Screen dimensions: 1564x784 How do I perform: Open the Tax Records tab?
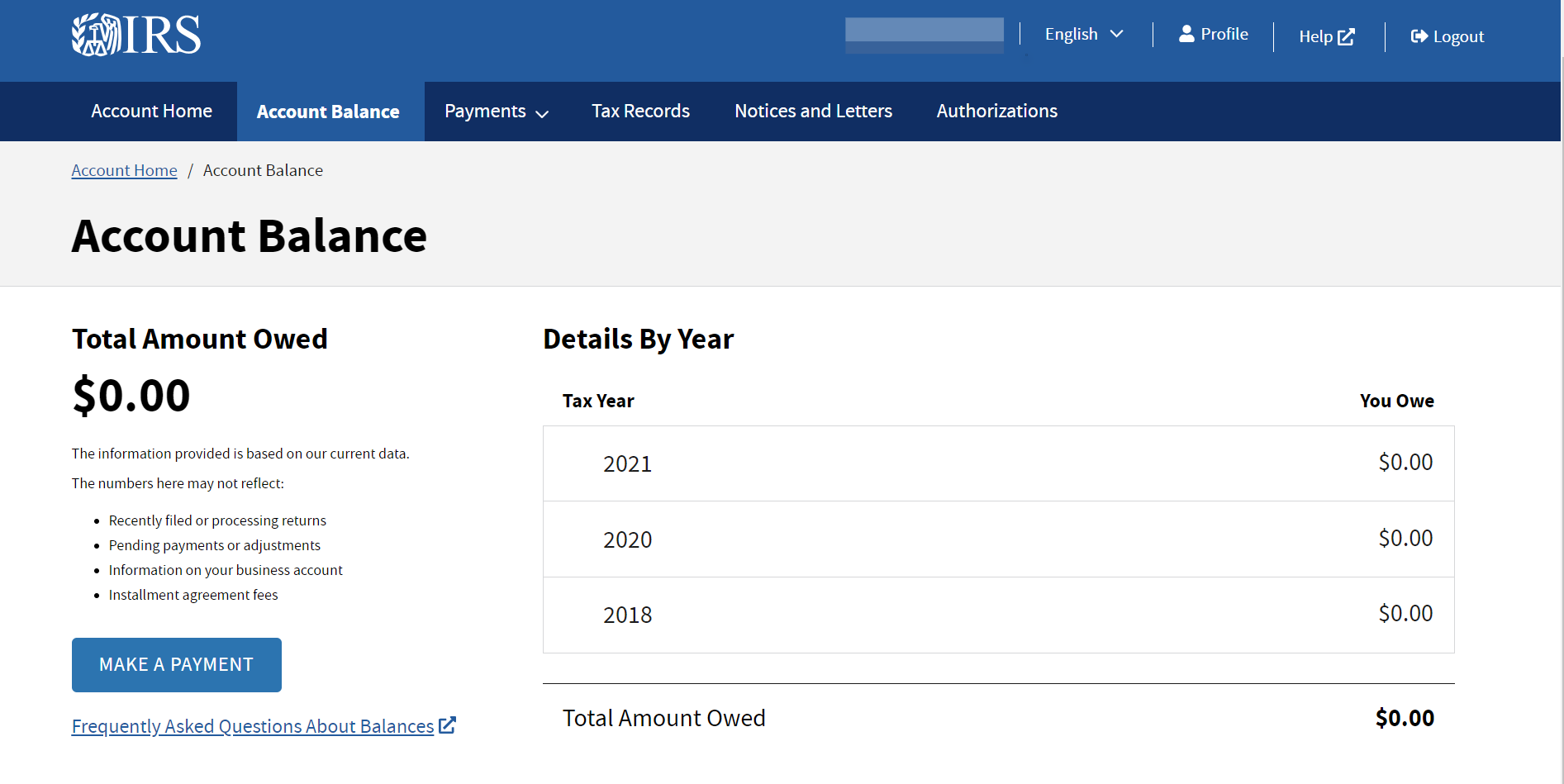tap(640, 112)
